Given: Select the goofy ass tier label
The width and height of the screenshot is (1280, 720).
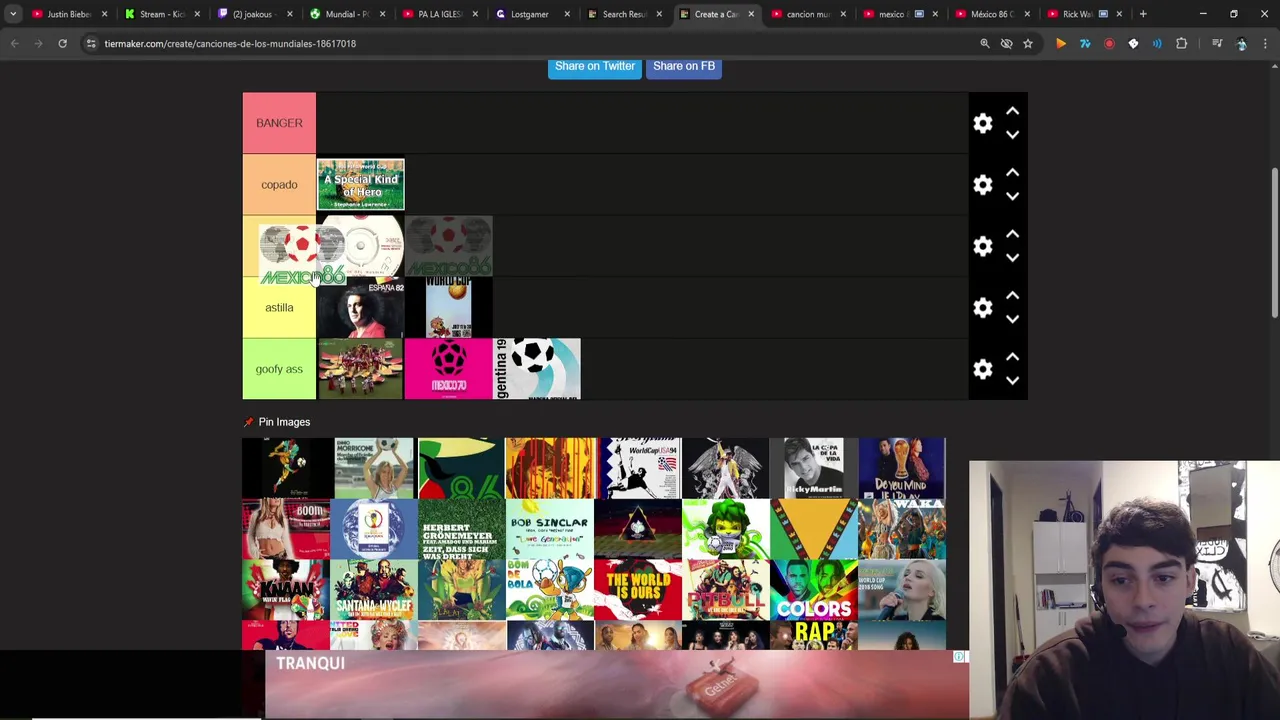Looking at the screenshot, I should [x=279, y=369].
